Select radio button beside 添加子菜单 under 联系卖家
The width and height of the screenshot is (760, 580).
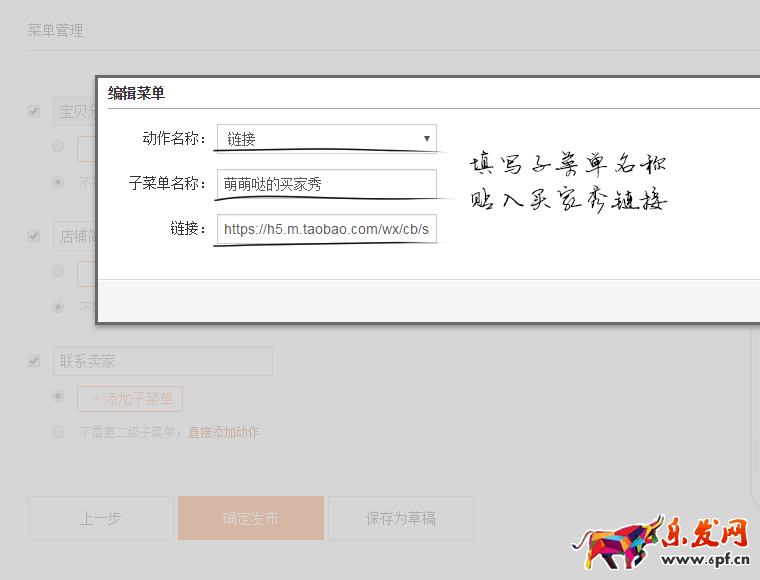pos(58,397)
